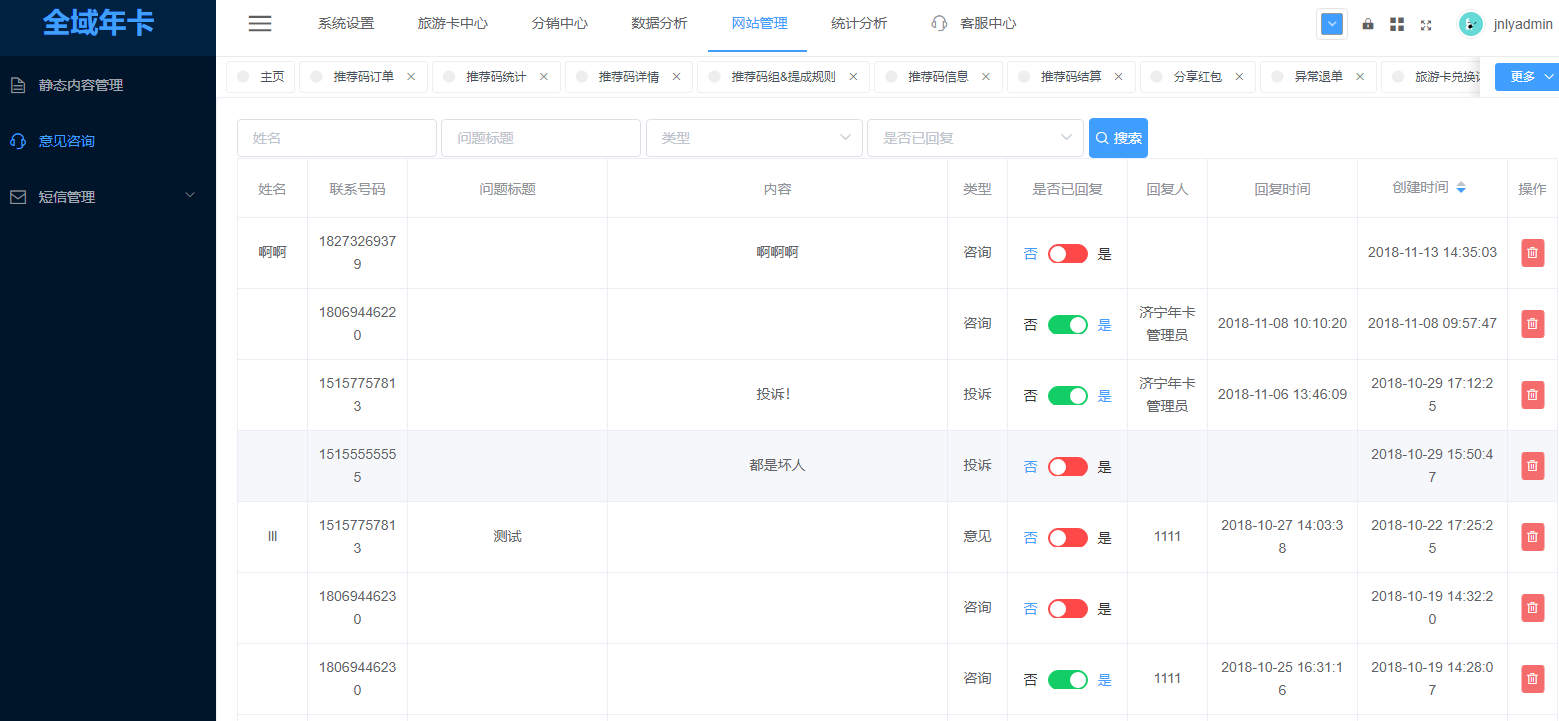Toggle reply switch on 测试 row

coord(1067,538)
